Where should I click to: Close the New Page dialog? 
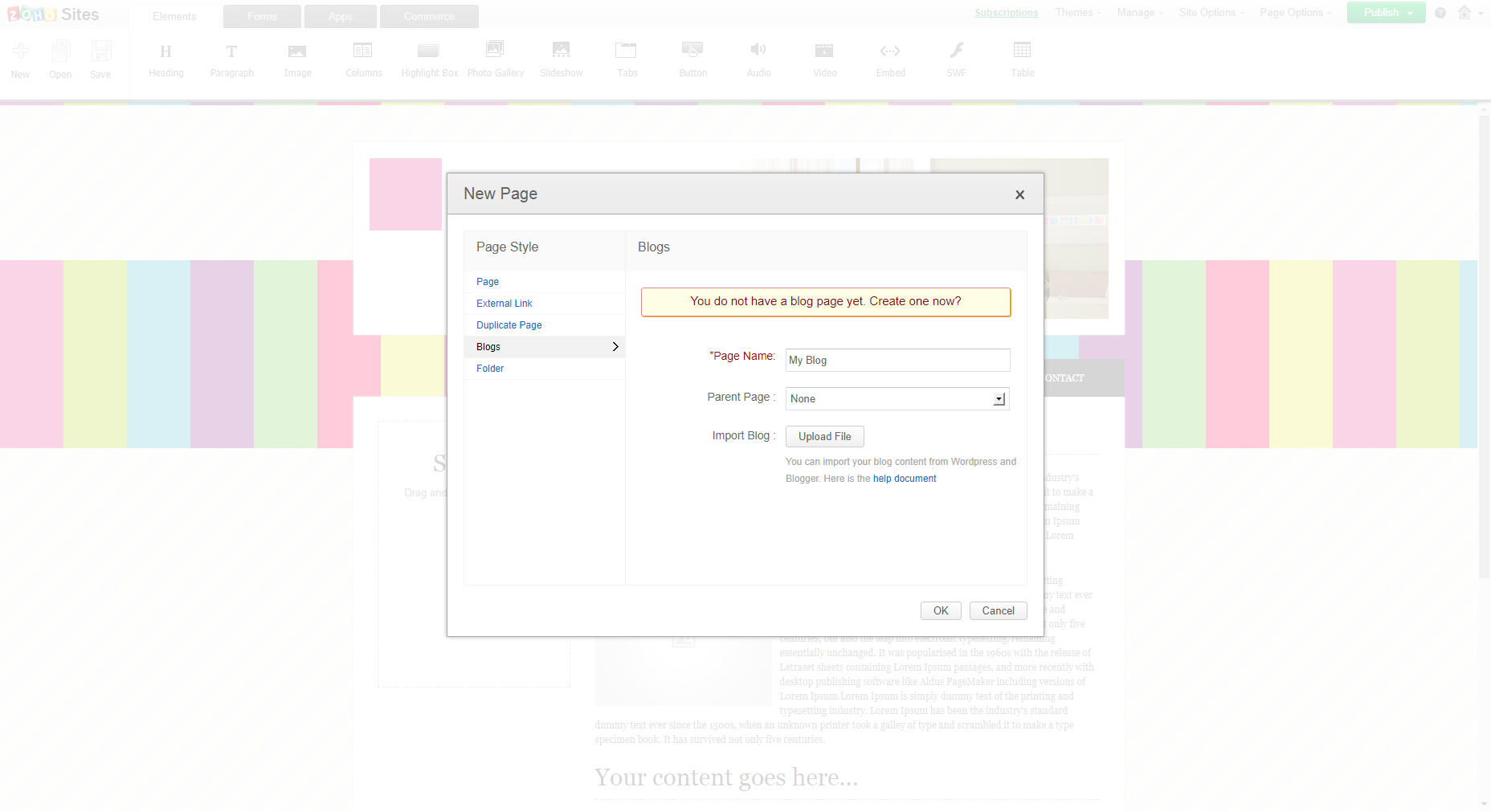(x=1019, y=194)
